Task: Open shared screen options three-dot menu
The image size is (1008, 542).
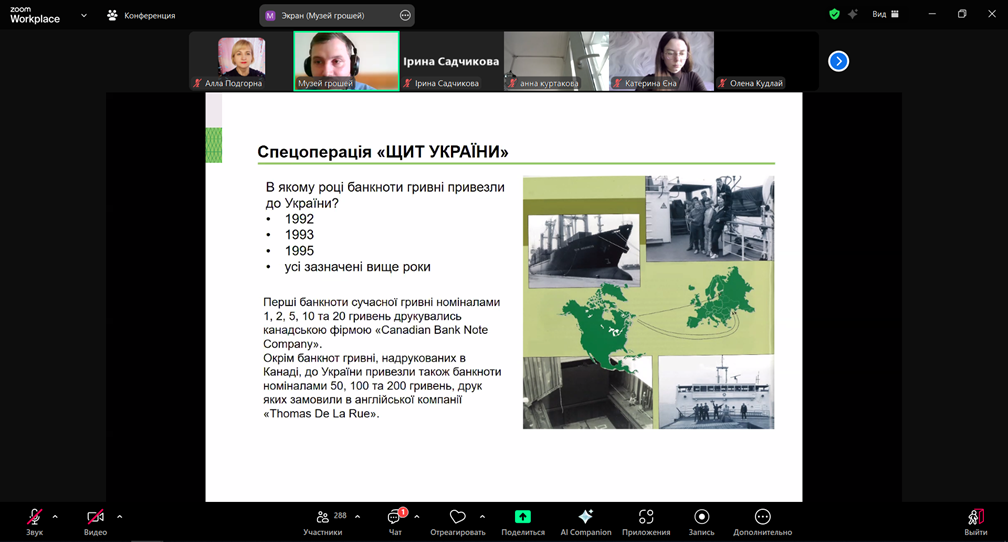Action: click(405, 16)
